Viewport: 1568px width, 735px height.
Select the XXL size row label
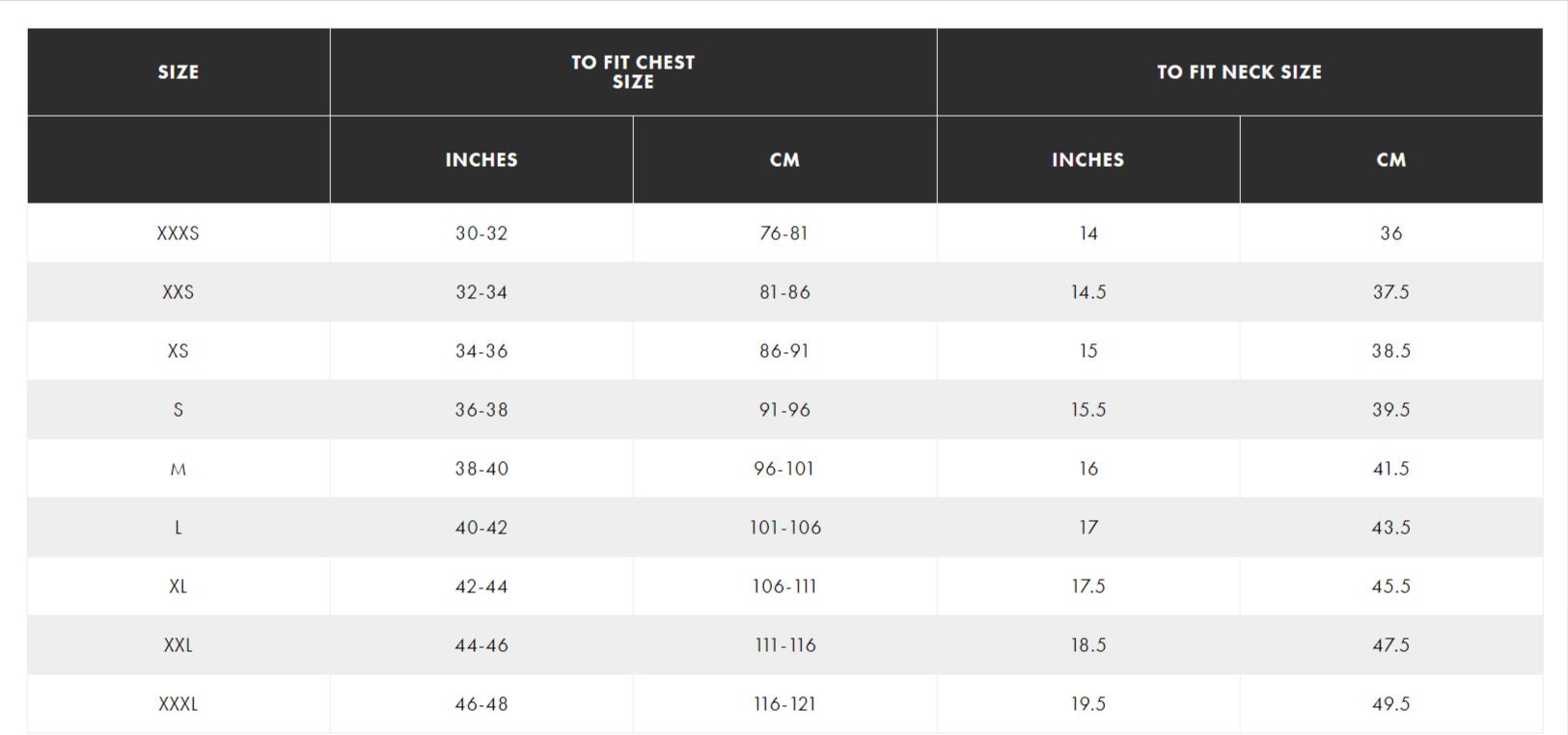[179, 645]
